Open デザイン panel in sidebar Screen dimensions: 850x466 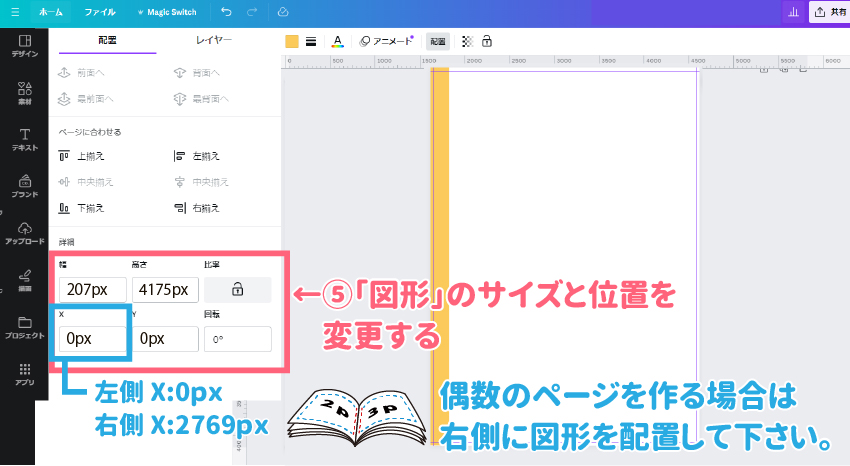click(x=24, y=46)
